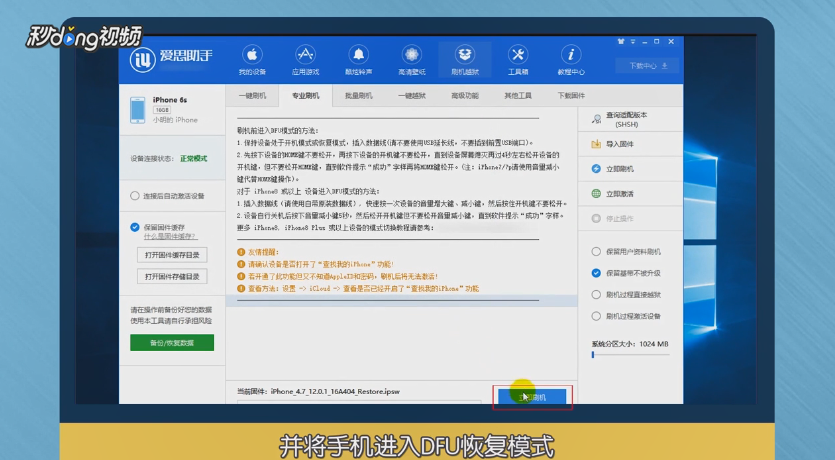
Task: Open the 高清壁纸 flower icon
Action: [412, 54]
